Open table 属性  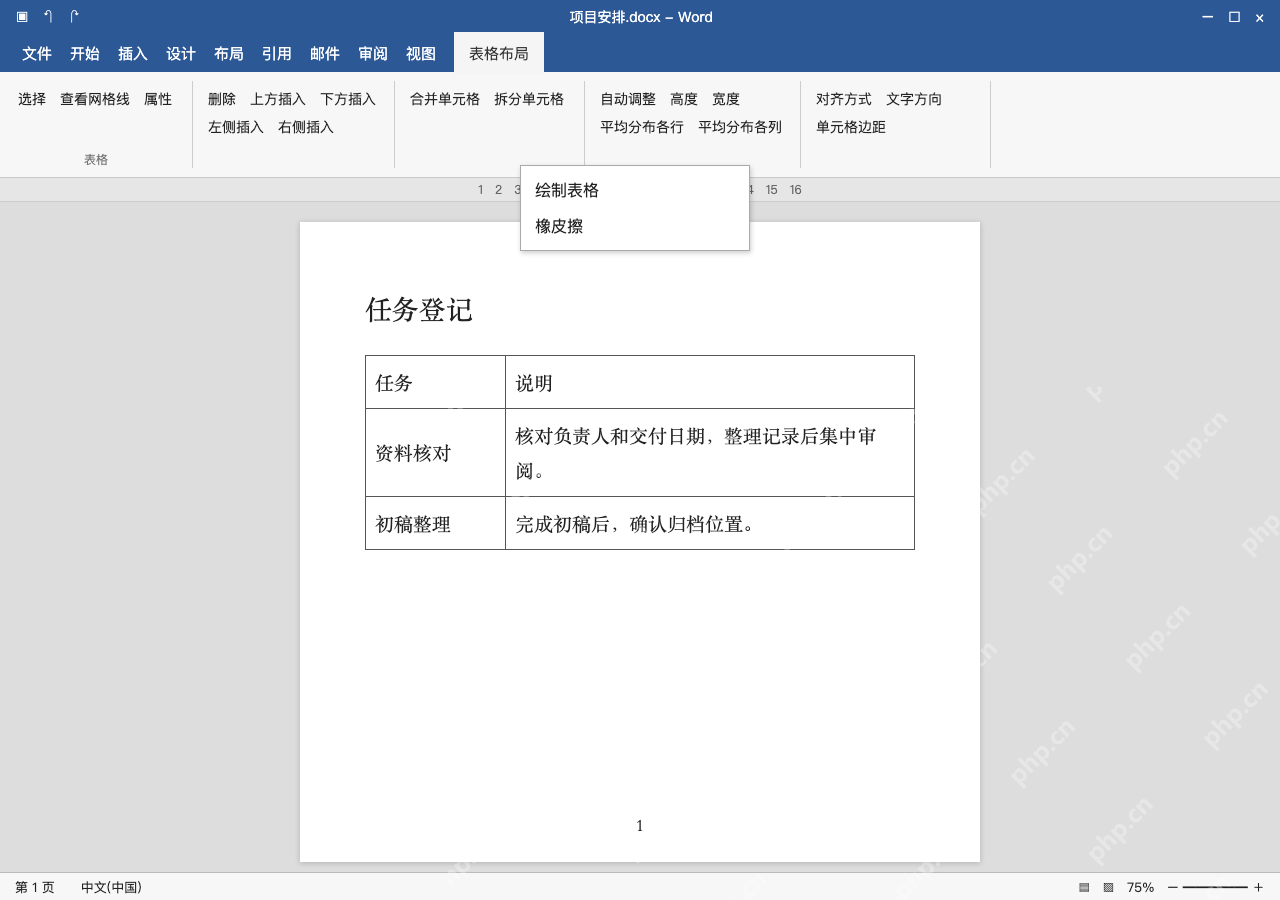point(158,99)
